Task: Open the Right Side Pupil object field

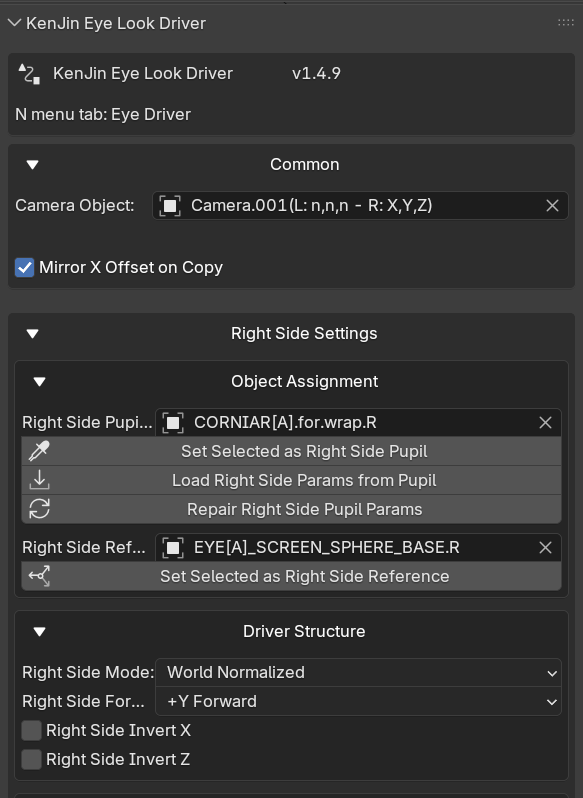Action: click(358, 422)
